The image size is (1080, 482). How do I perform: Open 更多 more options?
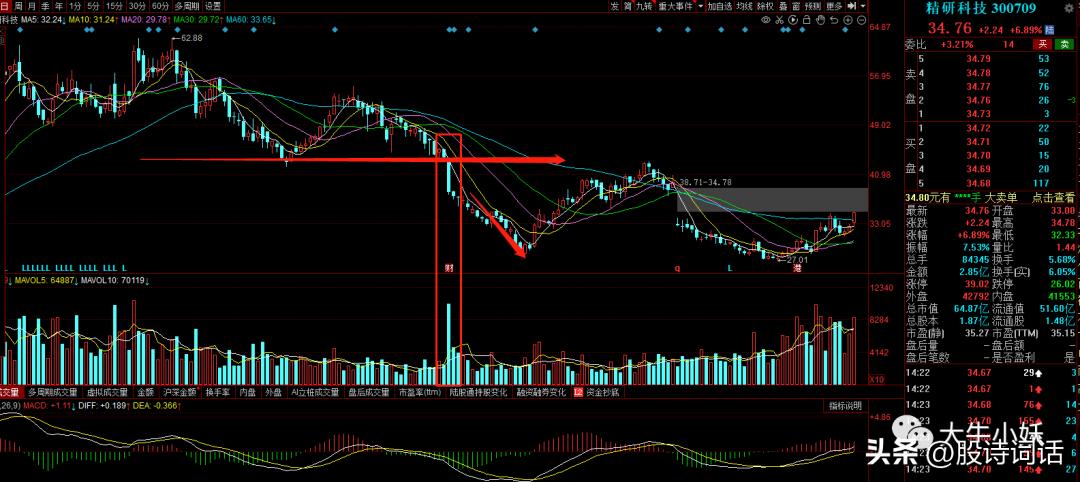(x=834, y=6)
